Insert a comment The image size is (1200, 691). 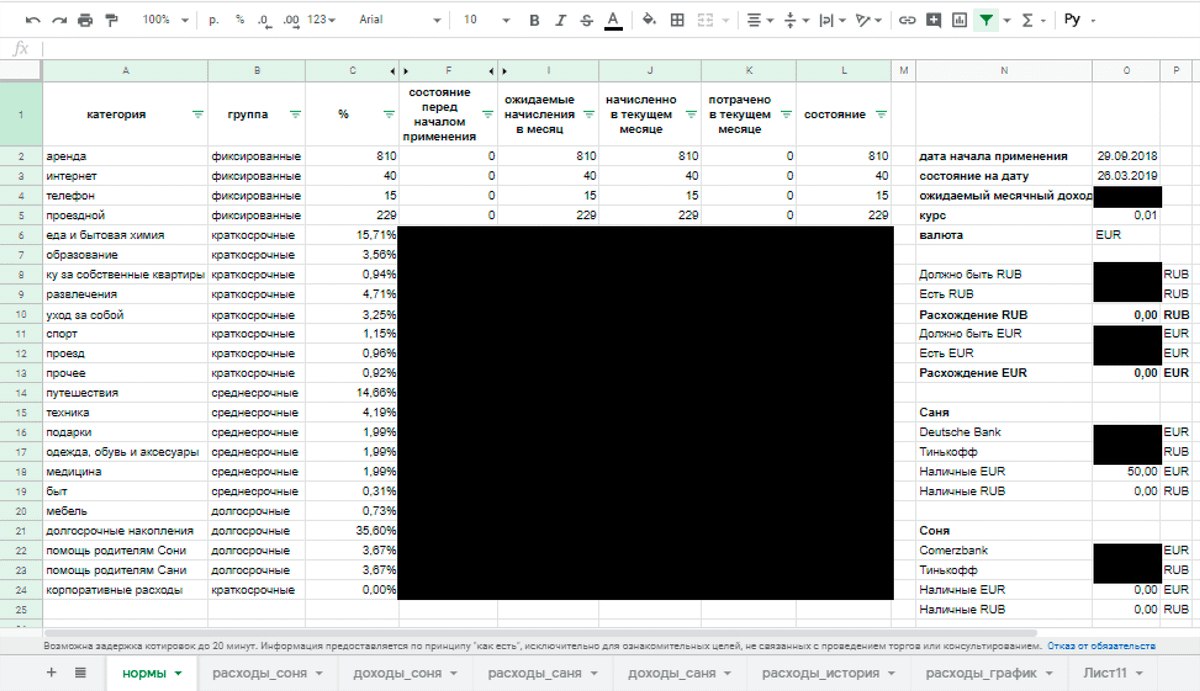click(934, 20)
